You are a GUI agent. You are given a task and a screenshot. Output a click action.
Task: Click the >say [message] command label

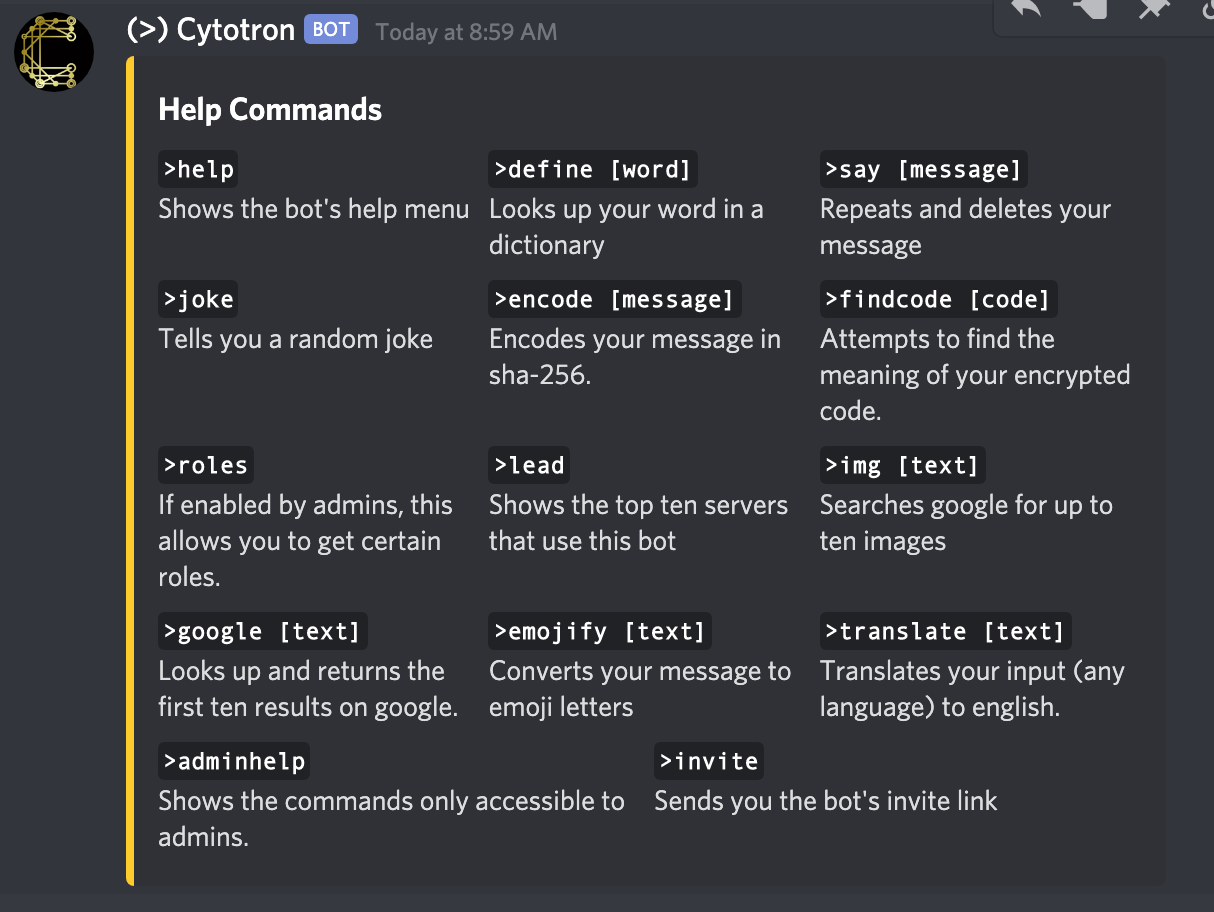(923, 170)
